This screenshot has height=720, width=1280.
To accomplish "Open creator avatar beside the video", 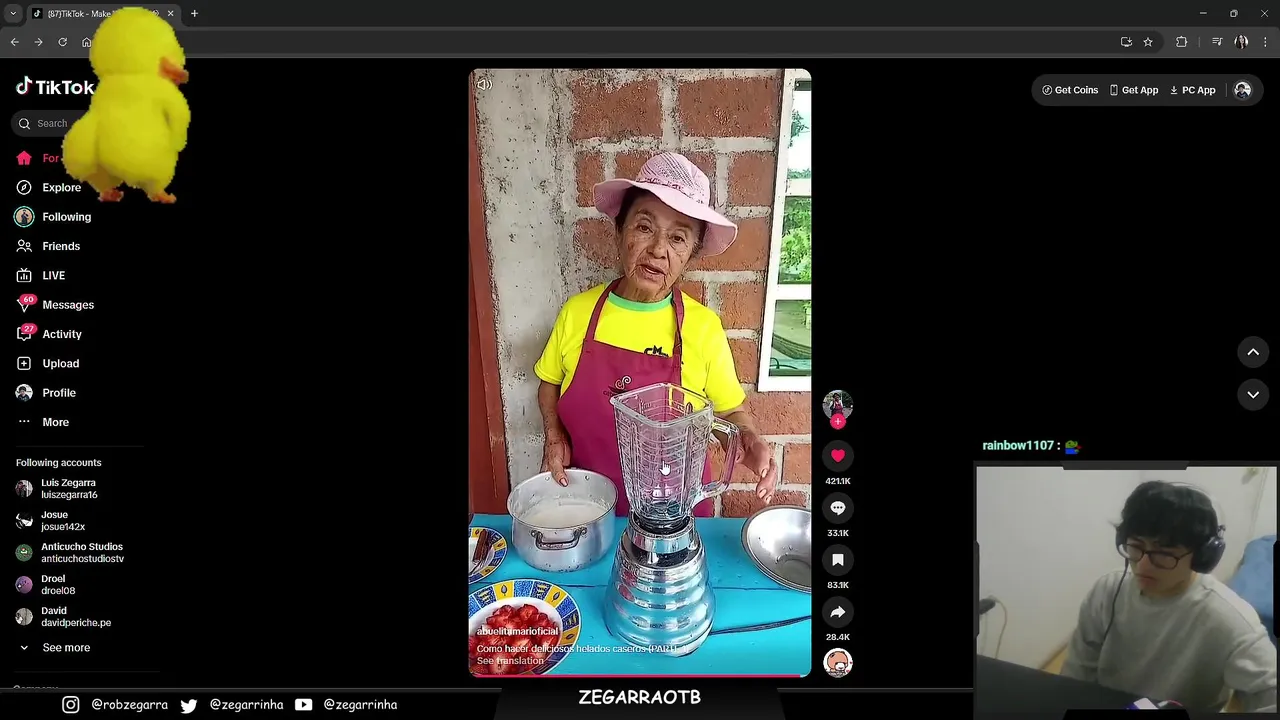I will point(838,405).
